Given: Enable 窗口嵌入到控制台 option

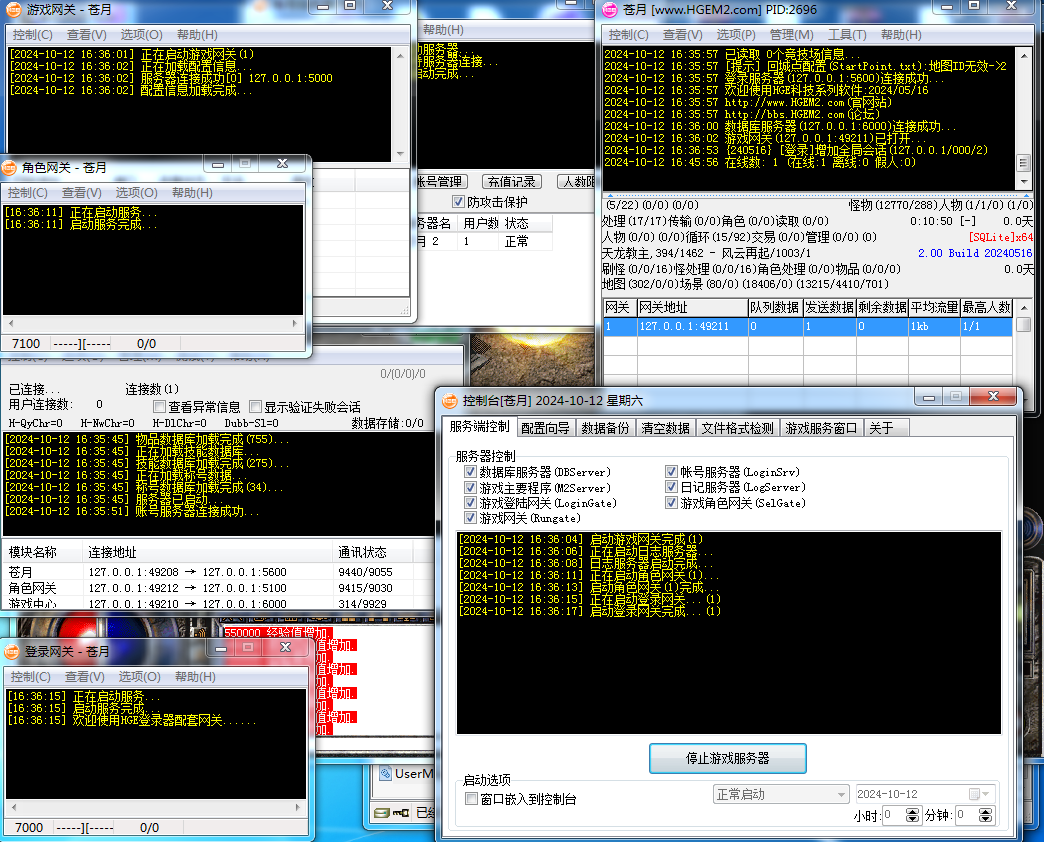Looking at the screenshot, I should coord(472,799).
